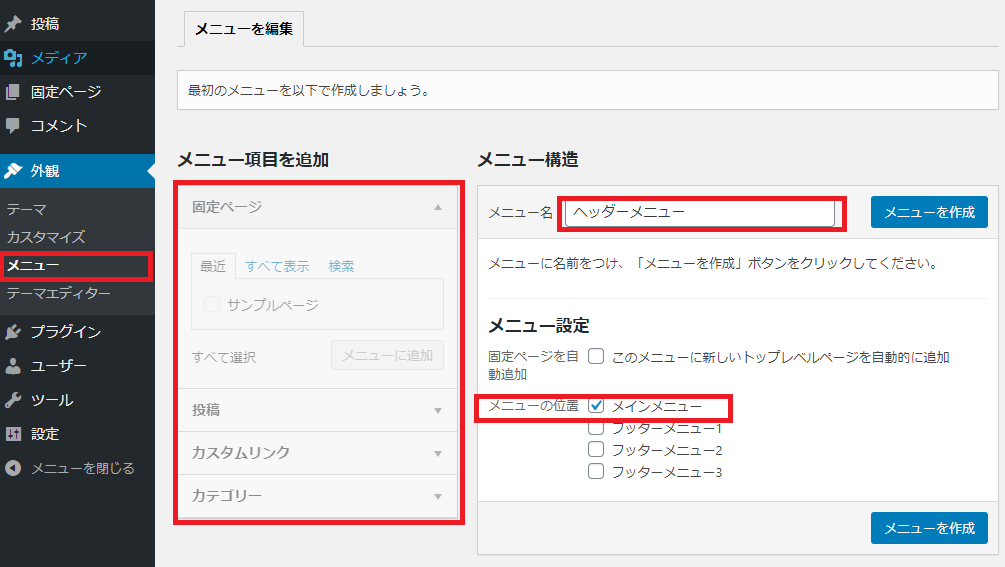Select the 最近 tab in 固定ページ
Screen dimensions: 1005x567
click(x=213, y=266)
